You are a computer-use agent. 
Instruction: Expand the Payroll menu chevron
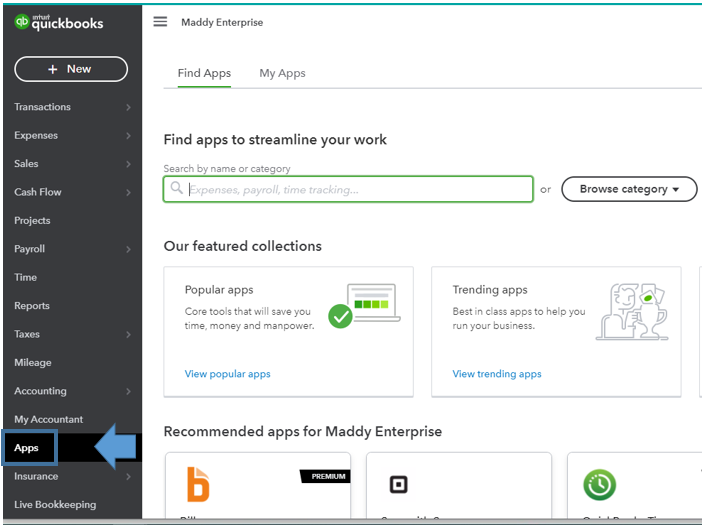[x=128, y=249]
